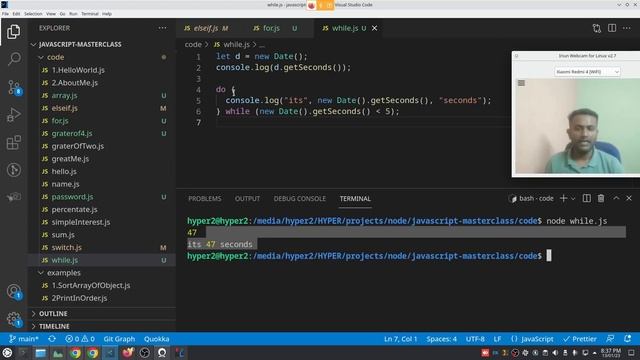Open the Explorer view in activity bar
Viewport: 640px width, 360px height.
tap(13, 31)
